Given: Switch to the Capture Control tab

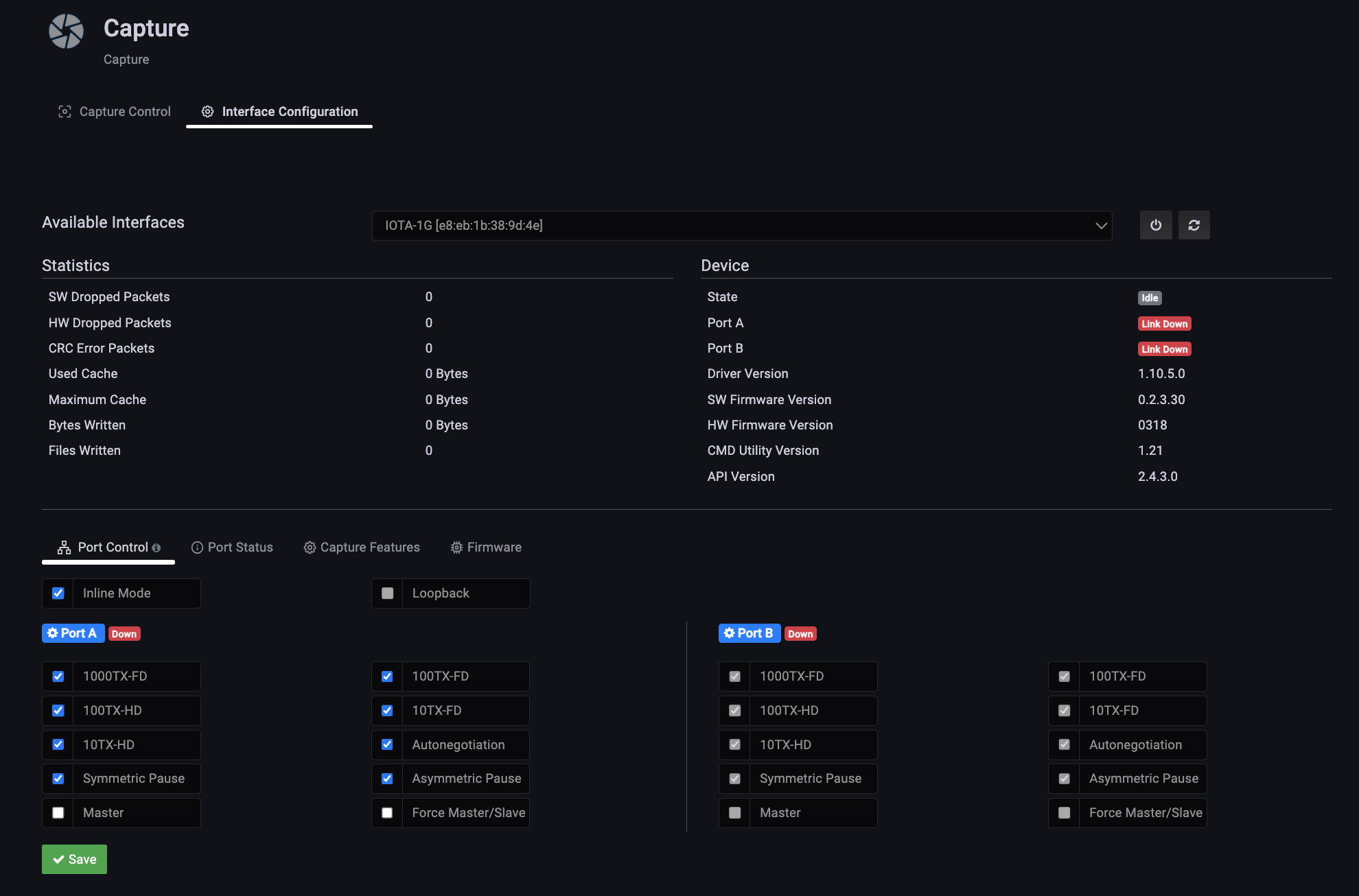Looking at the screenshot, I should [115, 112].
